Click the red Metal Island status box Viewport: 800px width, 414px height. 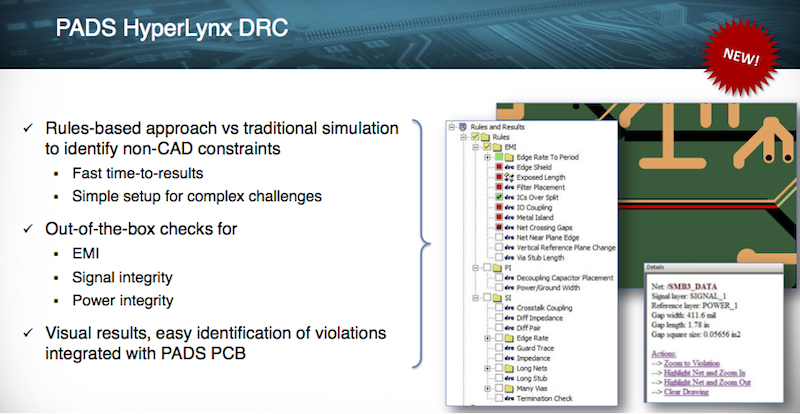pos(498,217)
